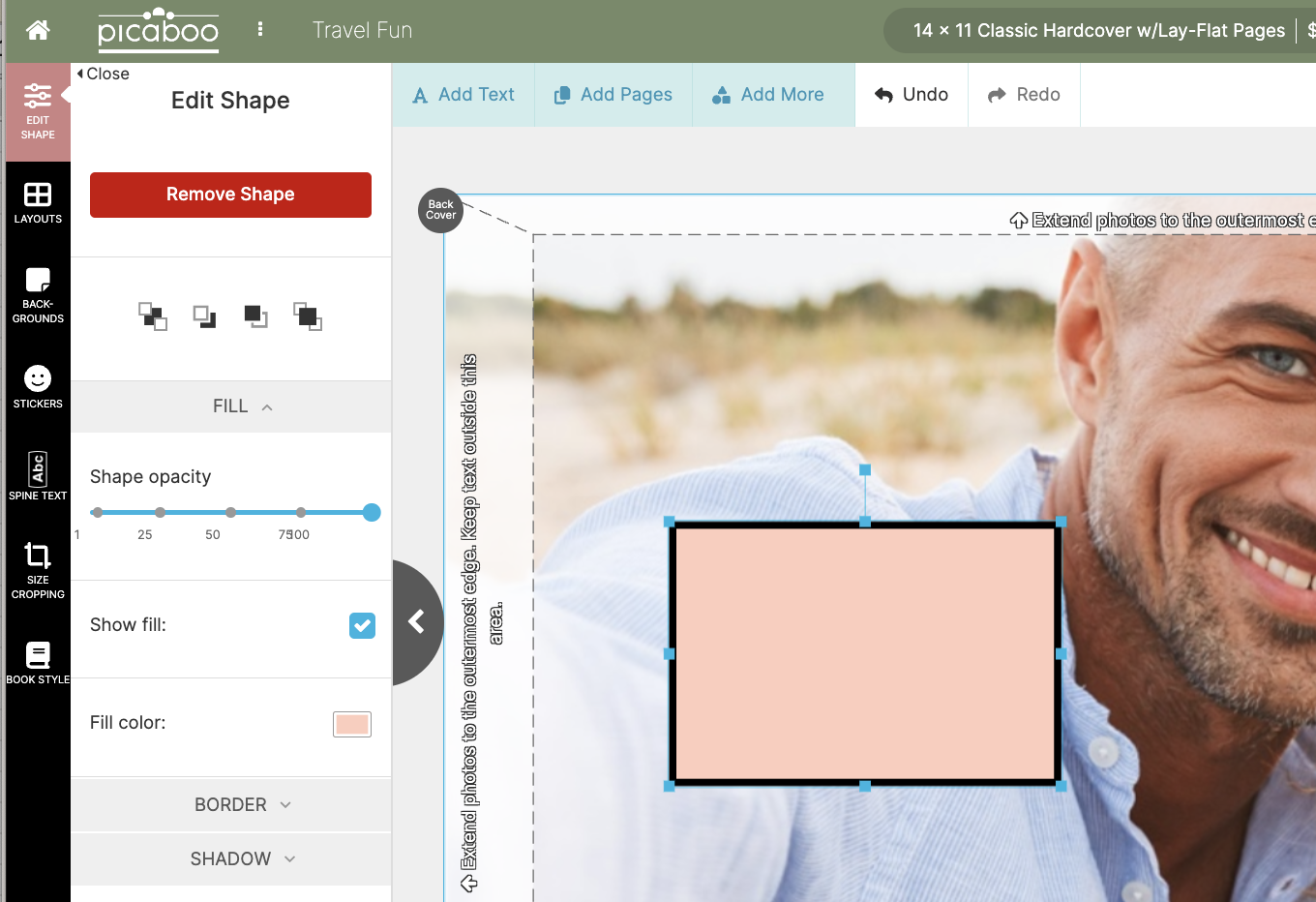
Task: Redo the last action
Action: click(1024, 95)
